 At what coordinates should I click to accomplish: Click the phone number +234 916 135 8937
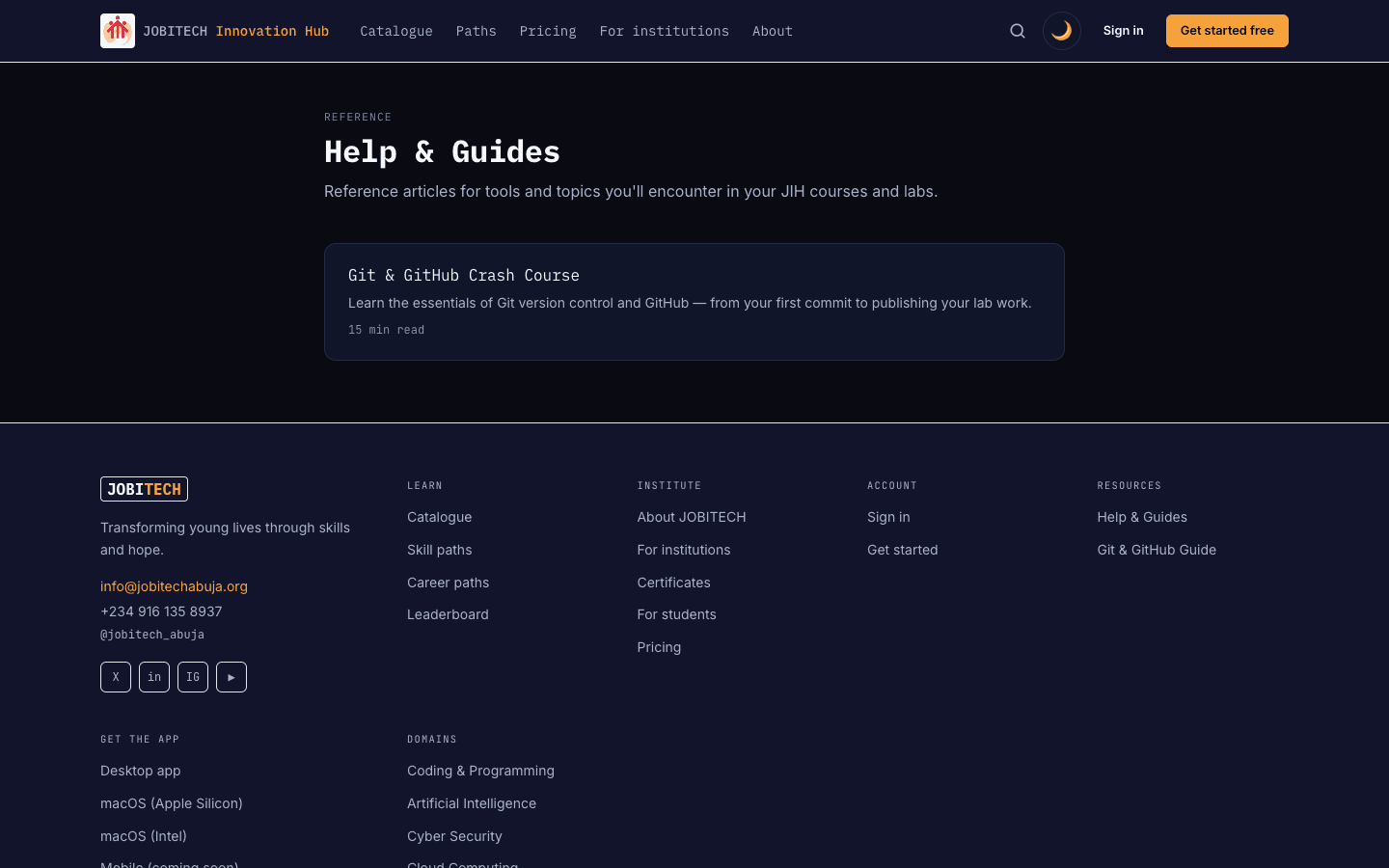pyautogui.click(x=161, y=611)
